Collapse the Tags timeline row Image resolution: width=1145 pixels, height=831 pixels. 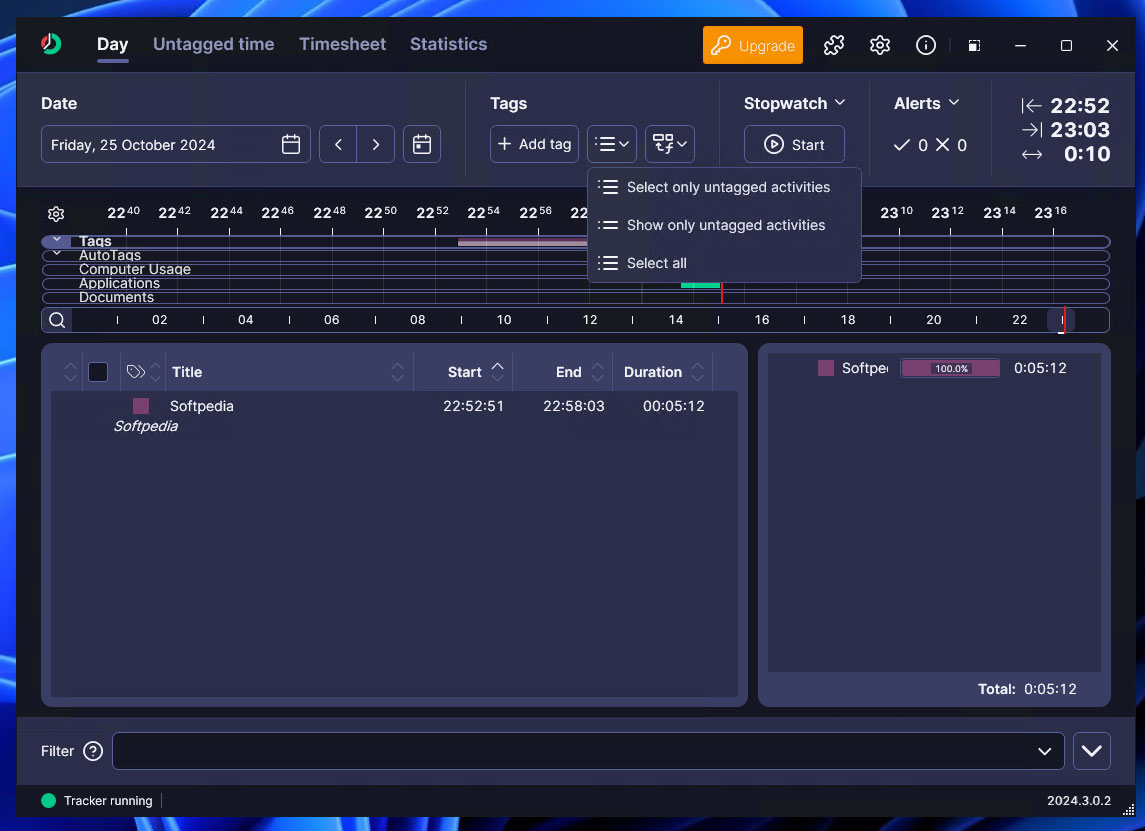coord(57,241)
